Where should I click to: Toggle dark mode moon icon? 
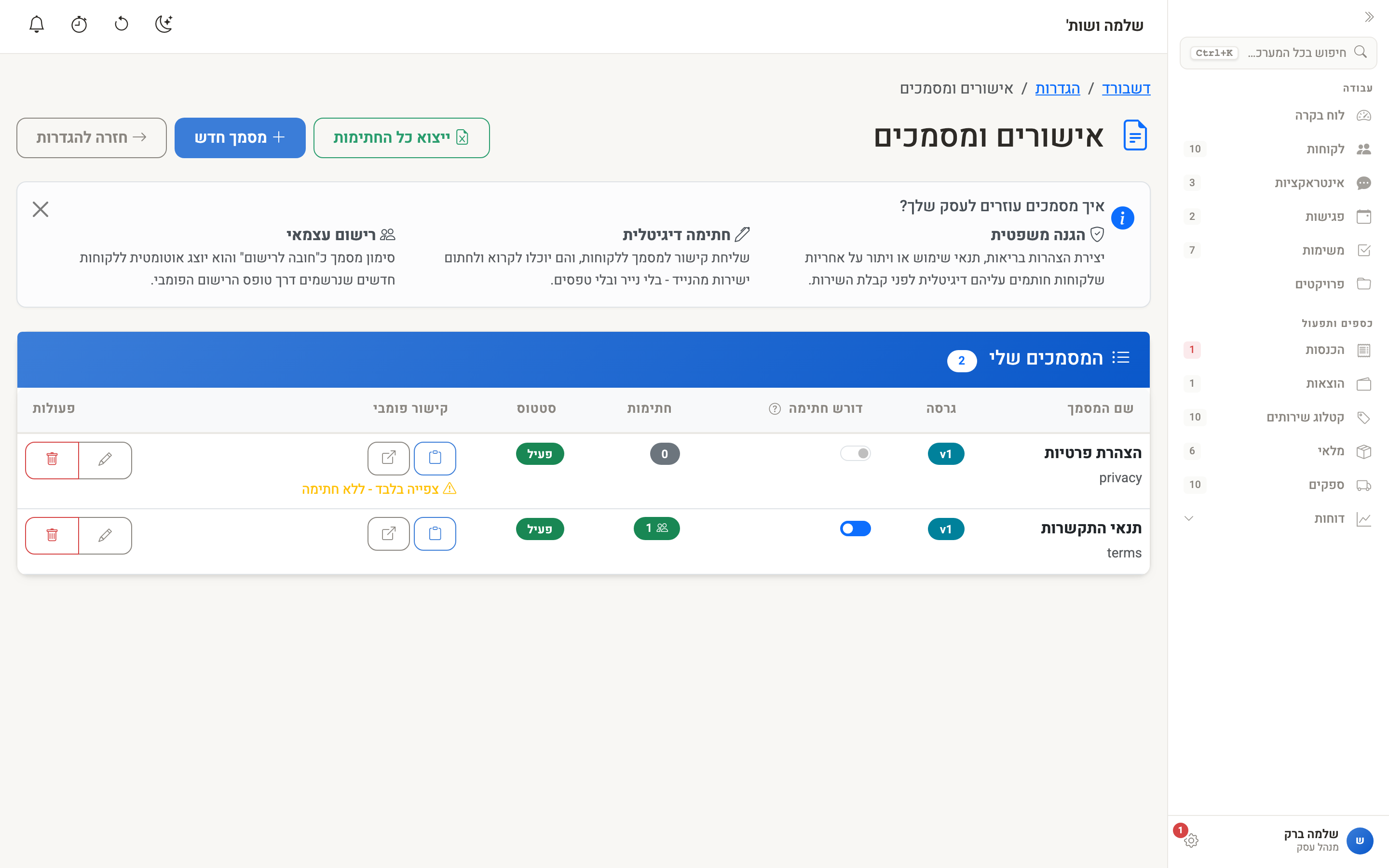click(x=164, y=24)
